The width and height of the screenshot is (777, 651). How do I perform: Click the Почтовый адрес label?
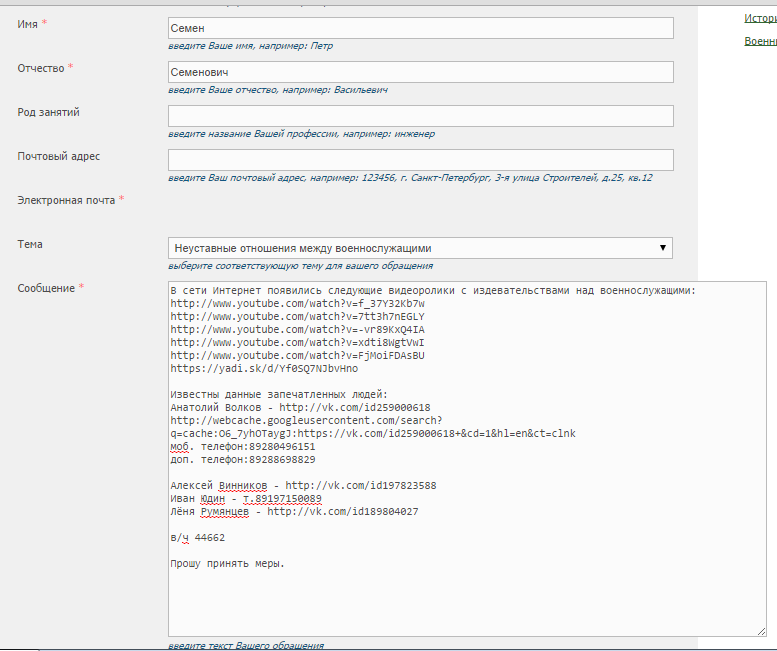(x=58, y=156)
